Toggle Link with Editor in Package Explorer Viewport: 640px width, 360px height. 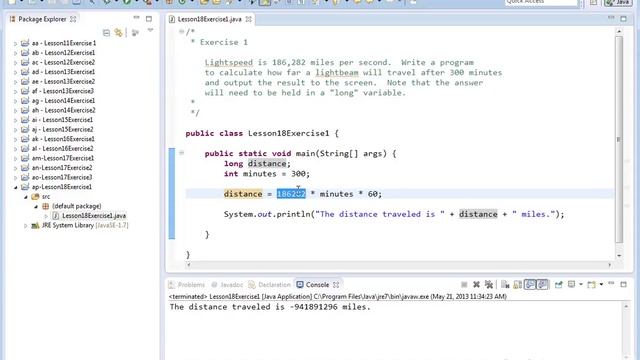118,33
